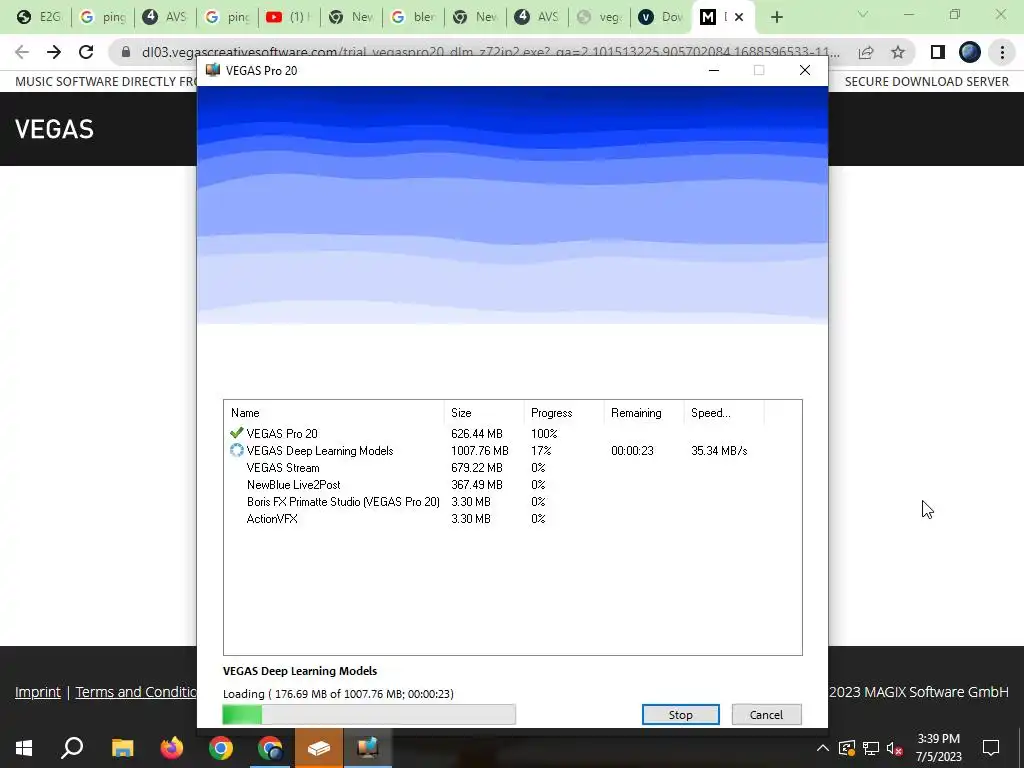The width and height of the screenshot is (1024, 768).
Task: Switch to the first AVS tab
Action: pyautogui.click(x=165, y=17)
